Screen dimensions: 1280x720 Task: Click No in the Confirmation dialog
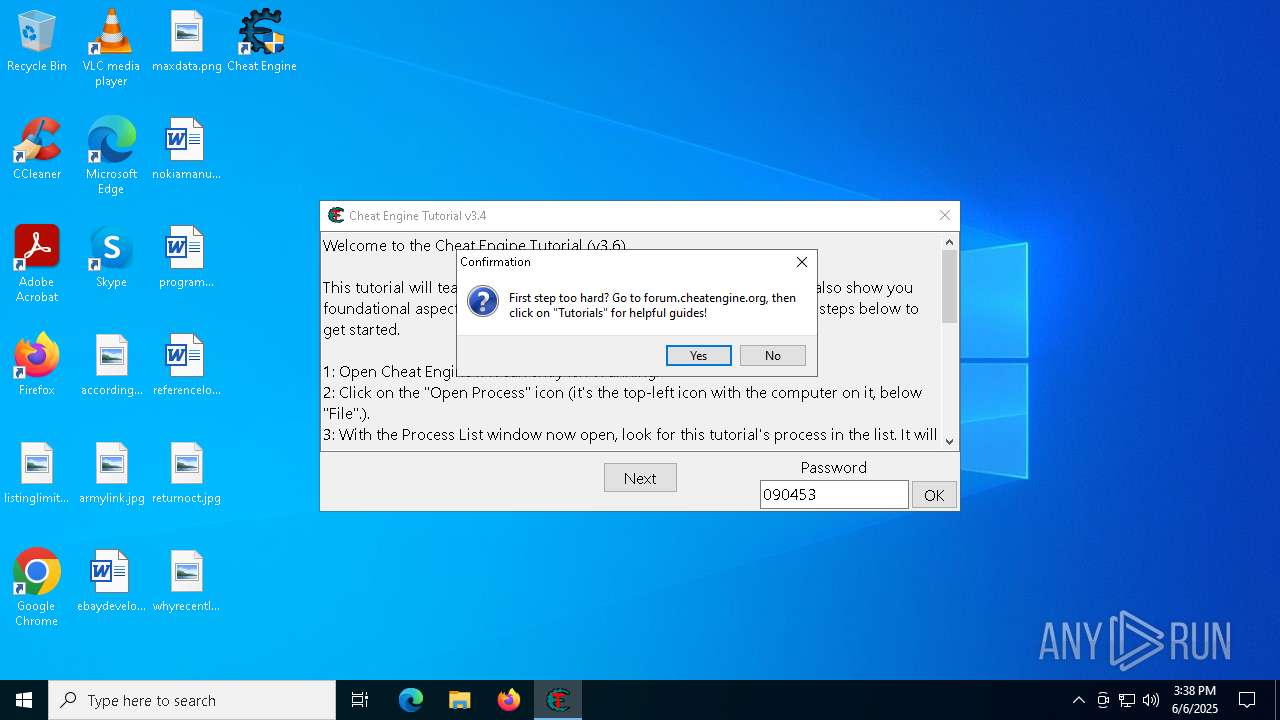coord(772,356)
